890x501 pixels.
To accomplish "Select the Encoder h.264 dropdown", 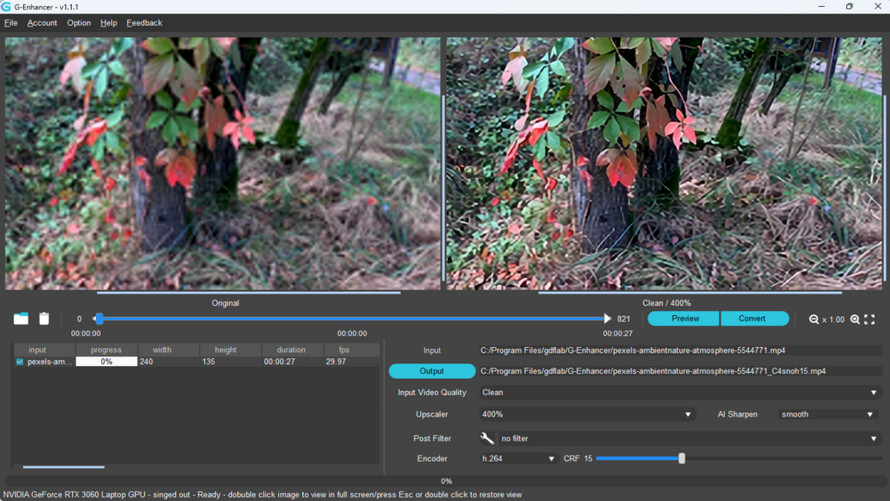I will pyautogui.click(x=517, y=458).
